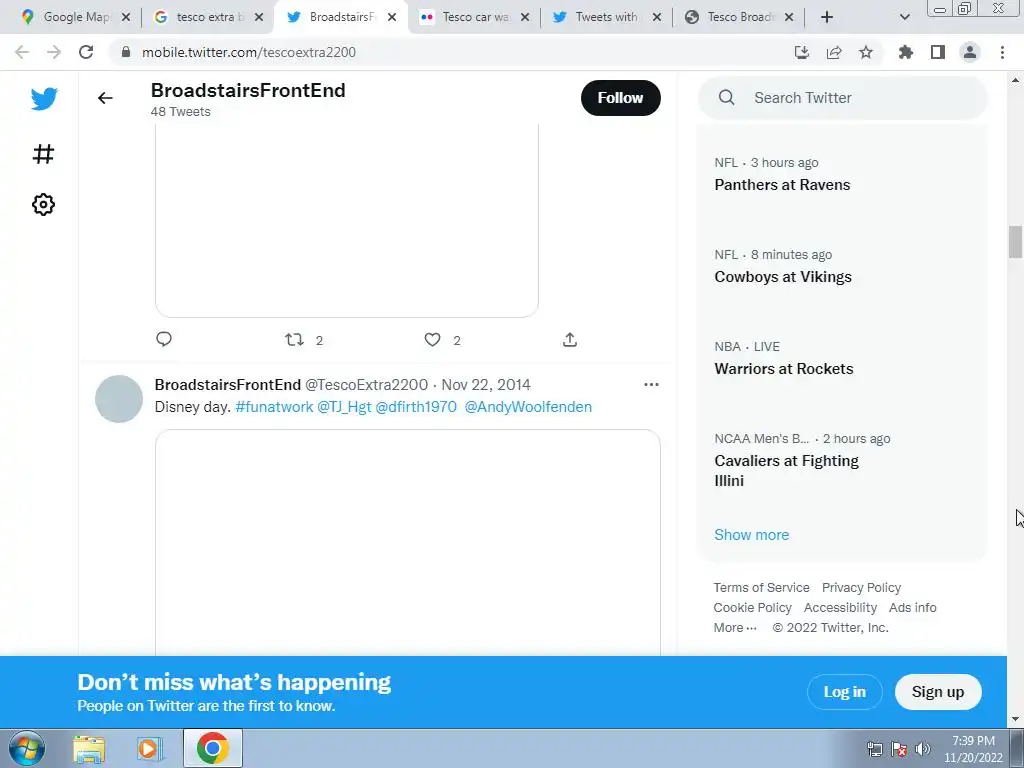Share this page from address bar
Viewport: 1024px width, 768px height.
834,52
